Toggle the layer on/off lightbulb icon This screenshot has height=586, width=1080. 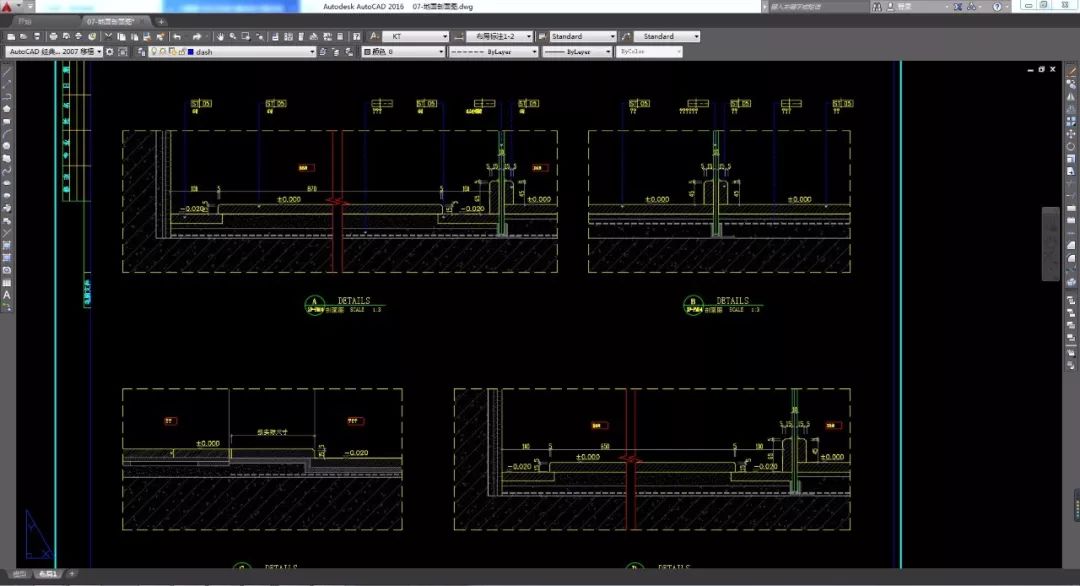pos(154,51)
